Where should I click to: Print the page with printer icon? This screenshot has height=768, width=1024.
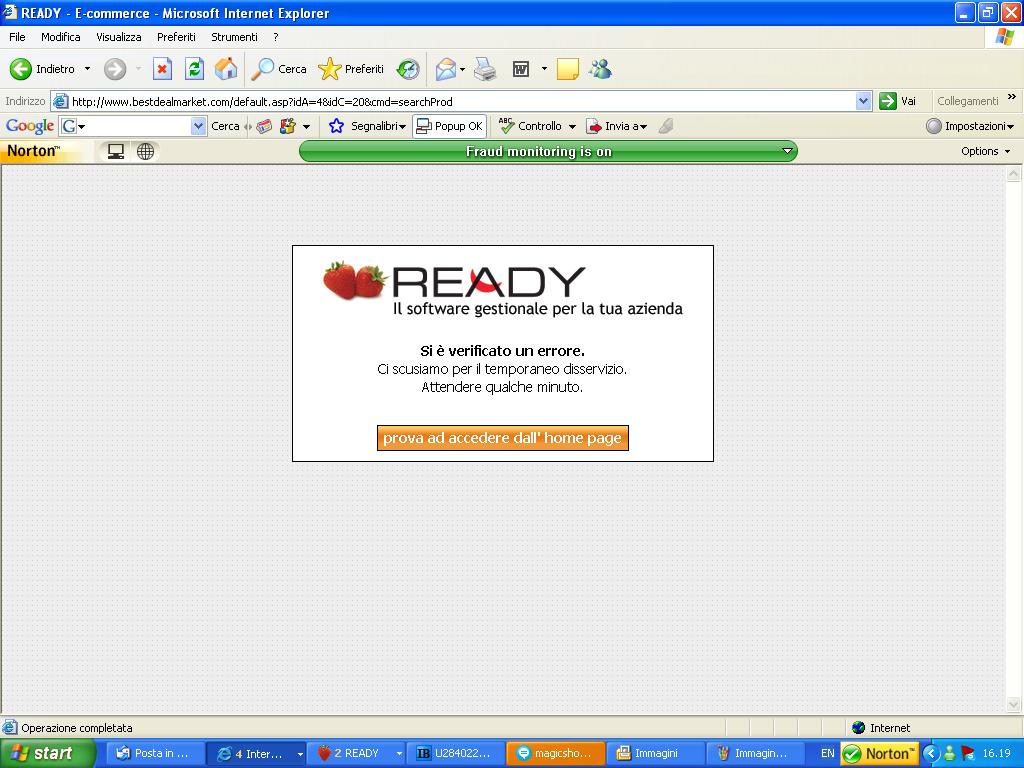tap(485, 69)
